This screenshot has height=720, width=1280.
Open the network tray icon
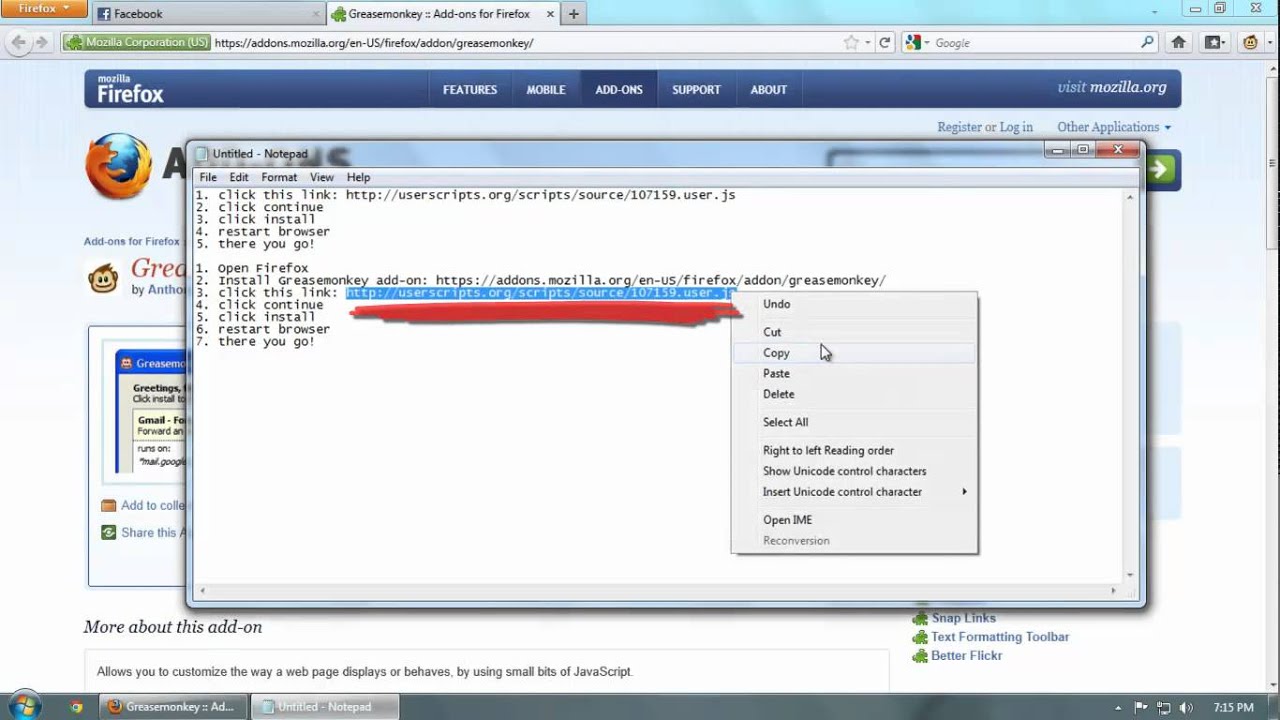(x=1163, y=707)
